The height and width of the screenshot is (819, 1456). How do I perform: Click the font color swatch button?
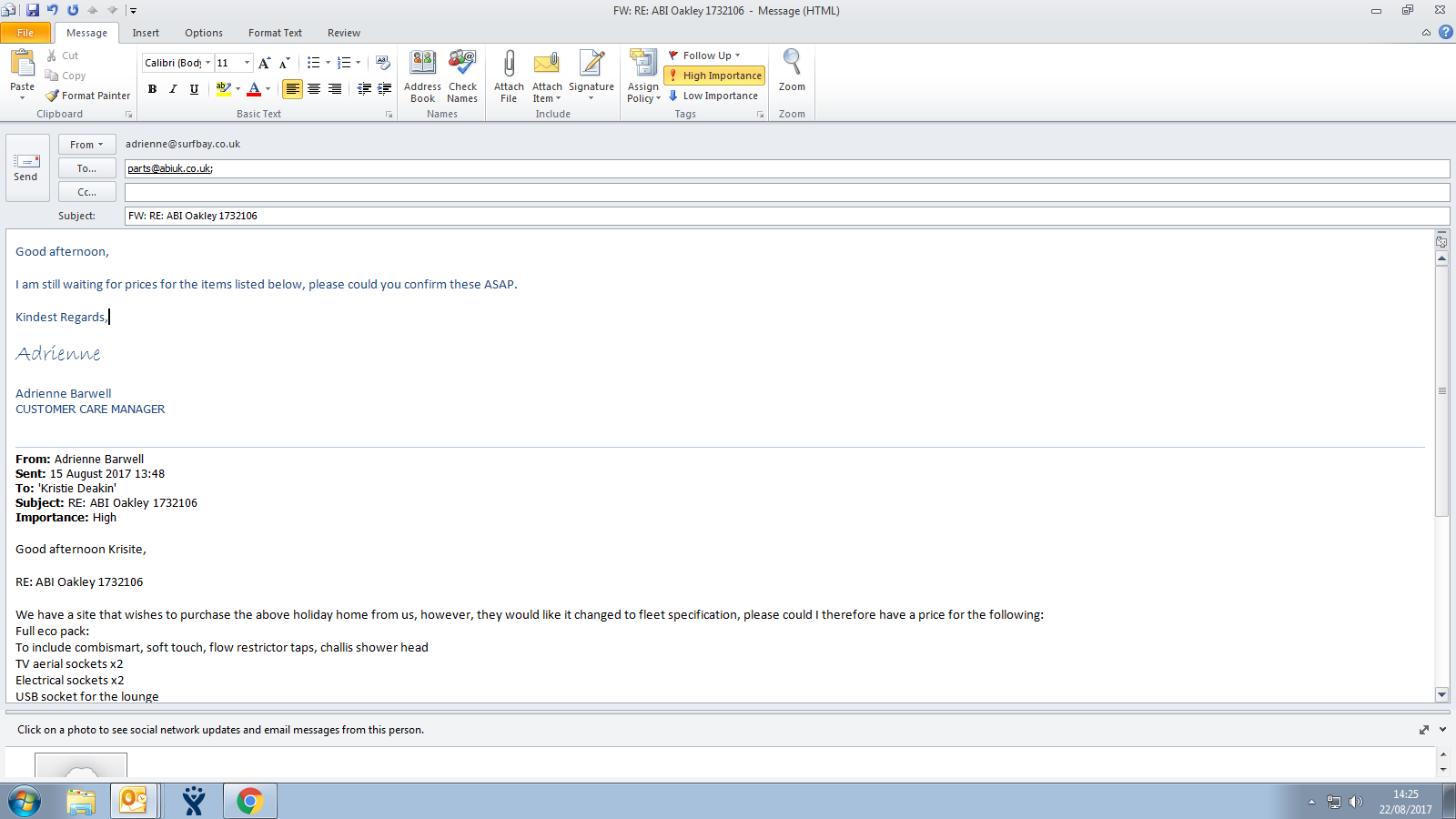pyautogui.click(x=254, y=89)
